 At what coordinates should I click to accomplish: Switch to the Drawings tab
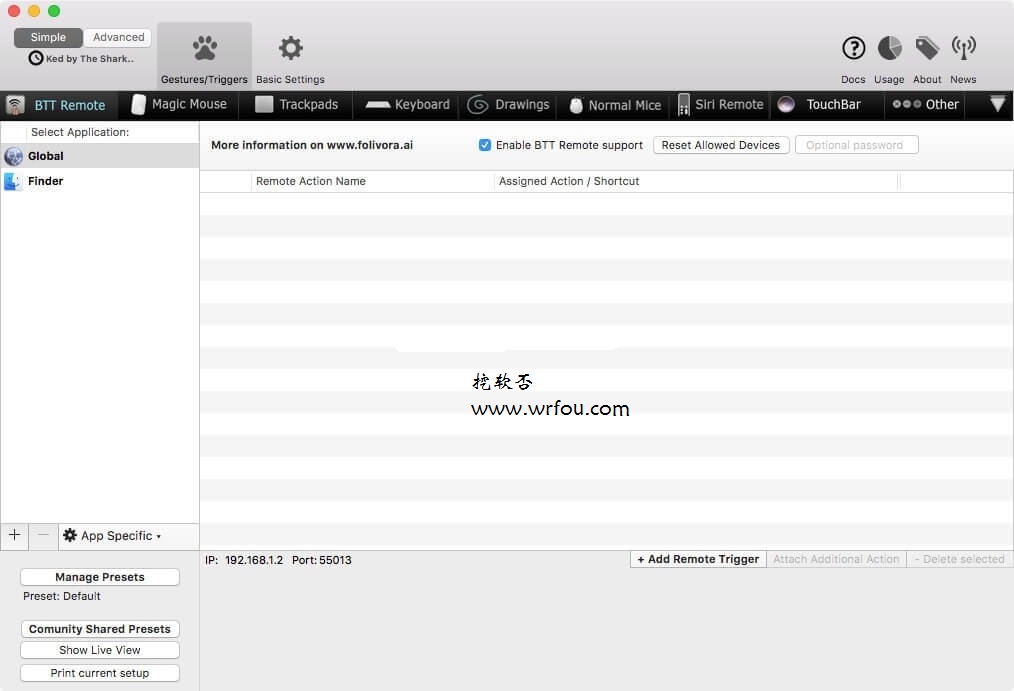point(508,105)
